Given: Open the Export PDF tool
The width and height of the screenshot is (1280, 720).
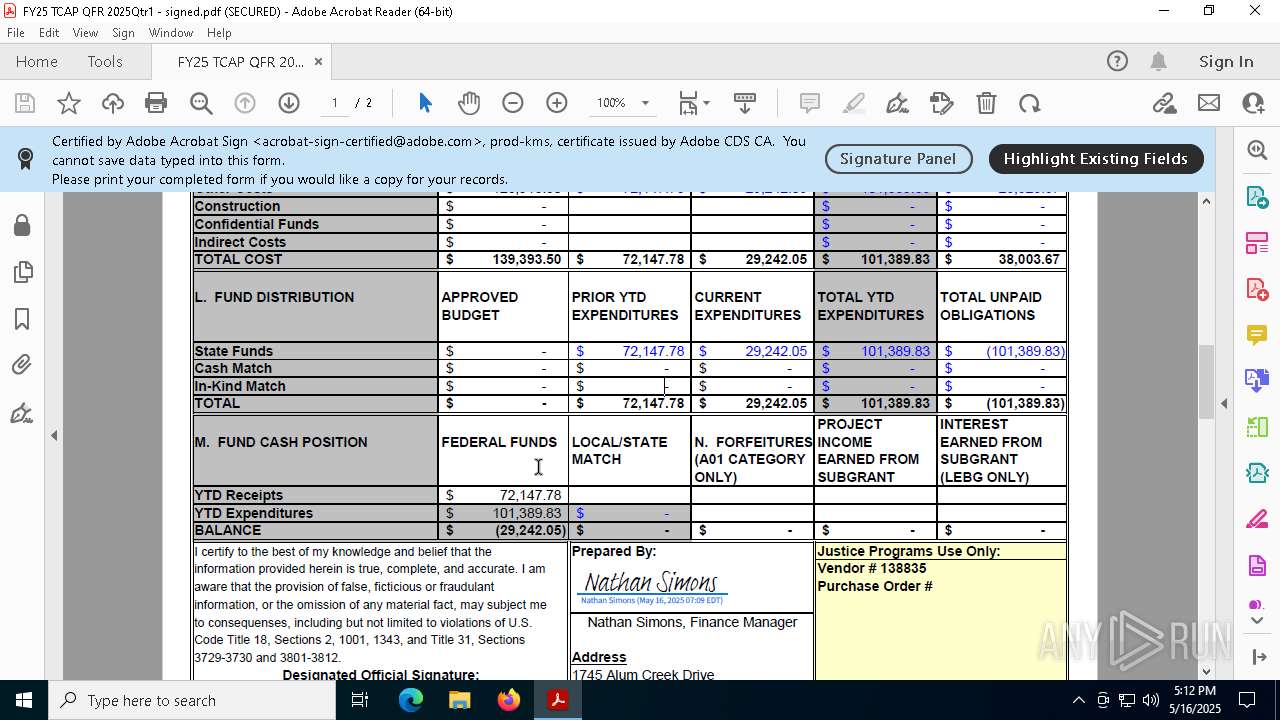Looking at the screenshot, I should pos(1257,196).
